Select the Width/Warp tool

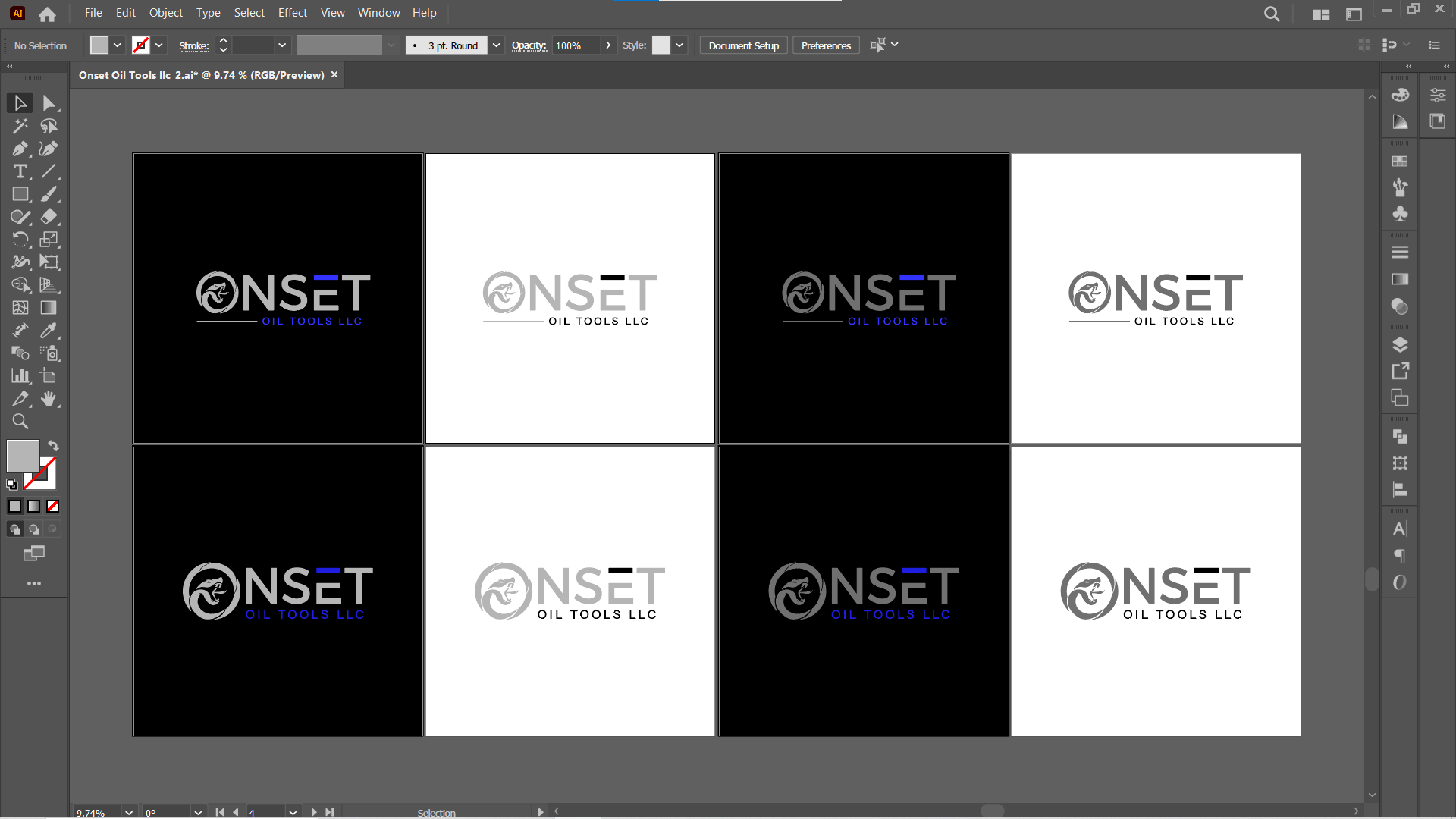click(20, 262)
